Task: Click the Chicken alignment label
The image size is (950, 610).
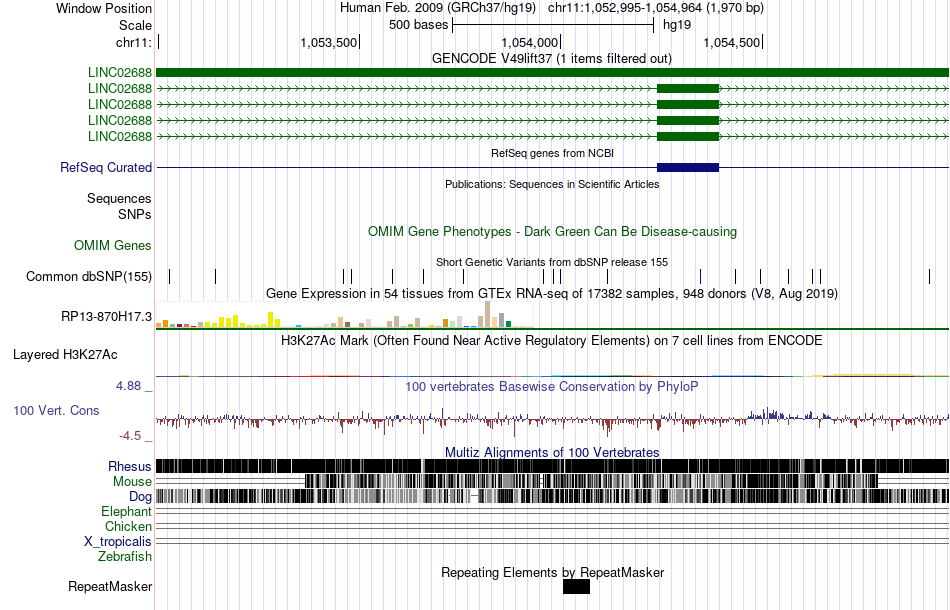Action: [x=128, y=526]
